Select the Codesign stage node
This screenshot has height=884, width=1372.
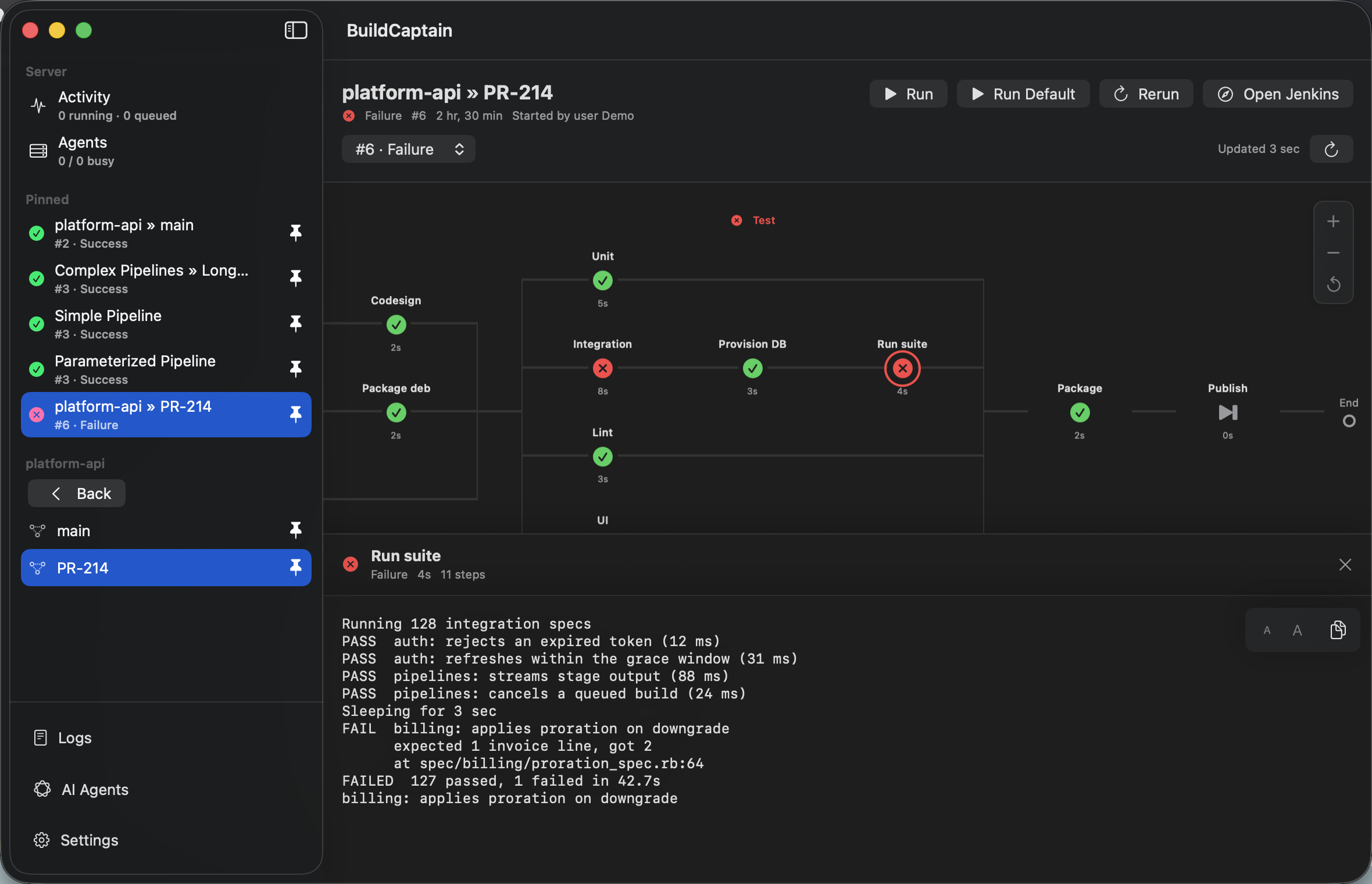tap(396, 325)
